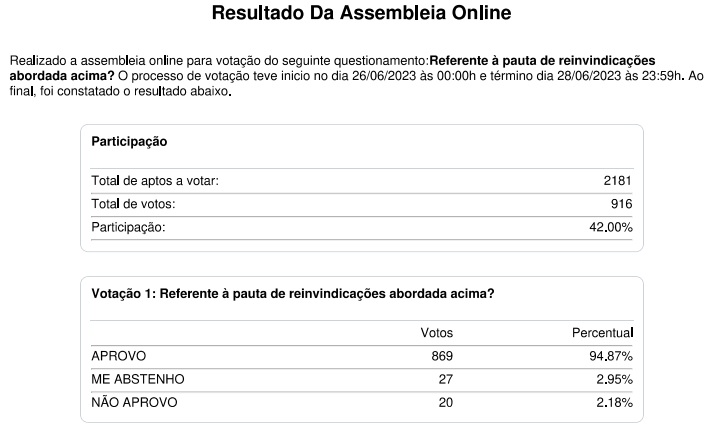Click the value 2181 for eligible voters

pyautogui.click(x=617, y=180)
